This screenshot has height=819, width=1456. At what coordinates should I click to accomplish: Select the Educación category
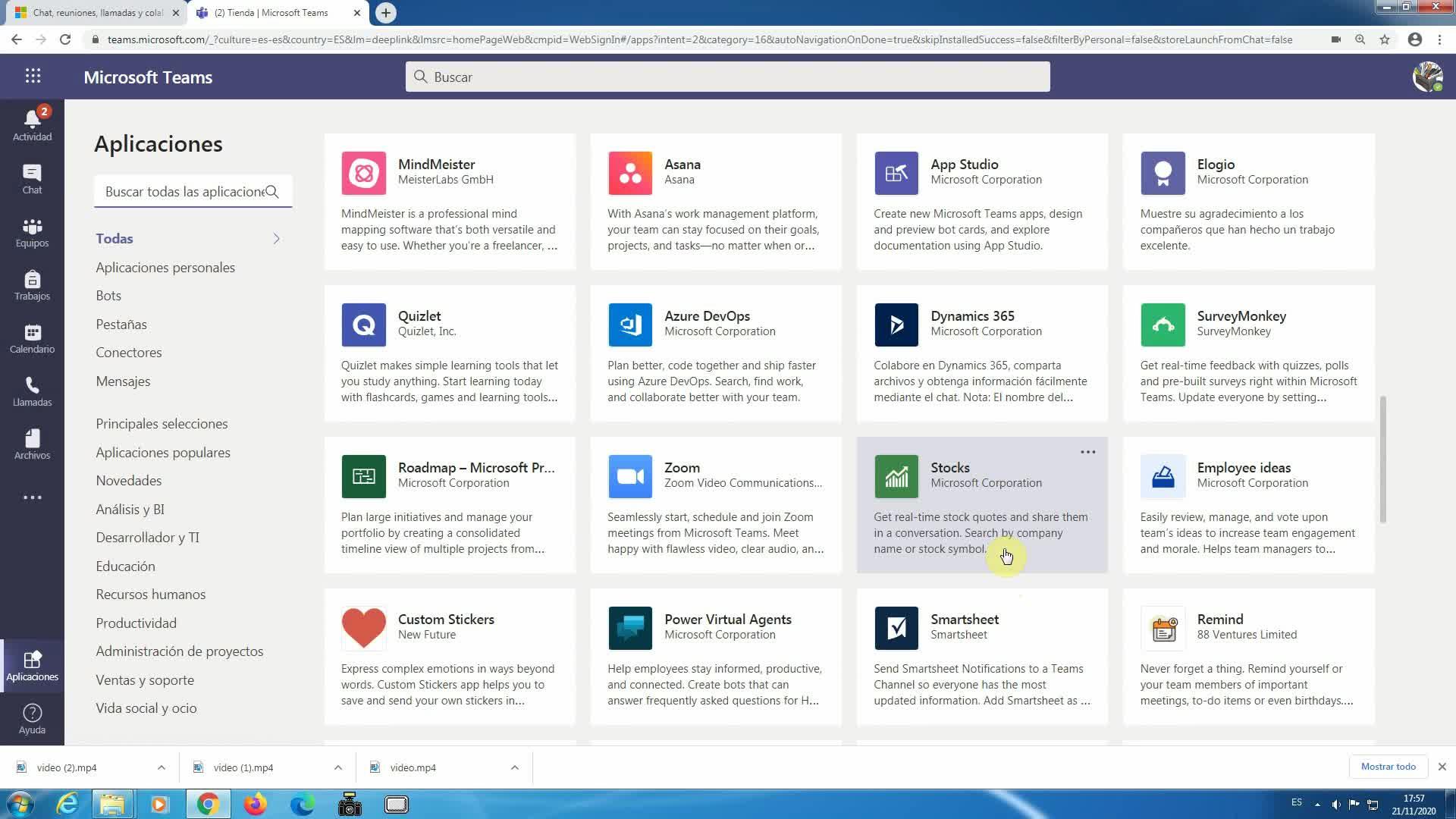tap(125, 566)
